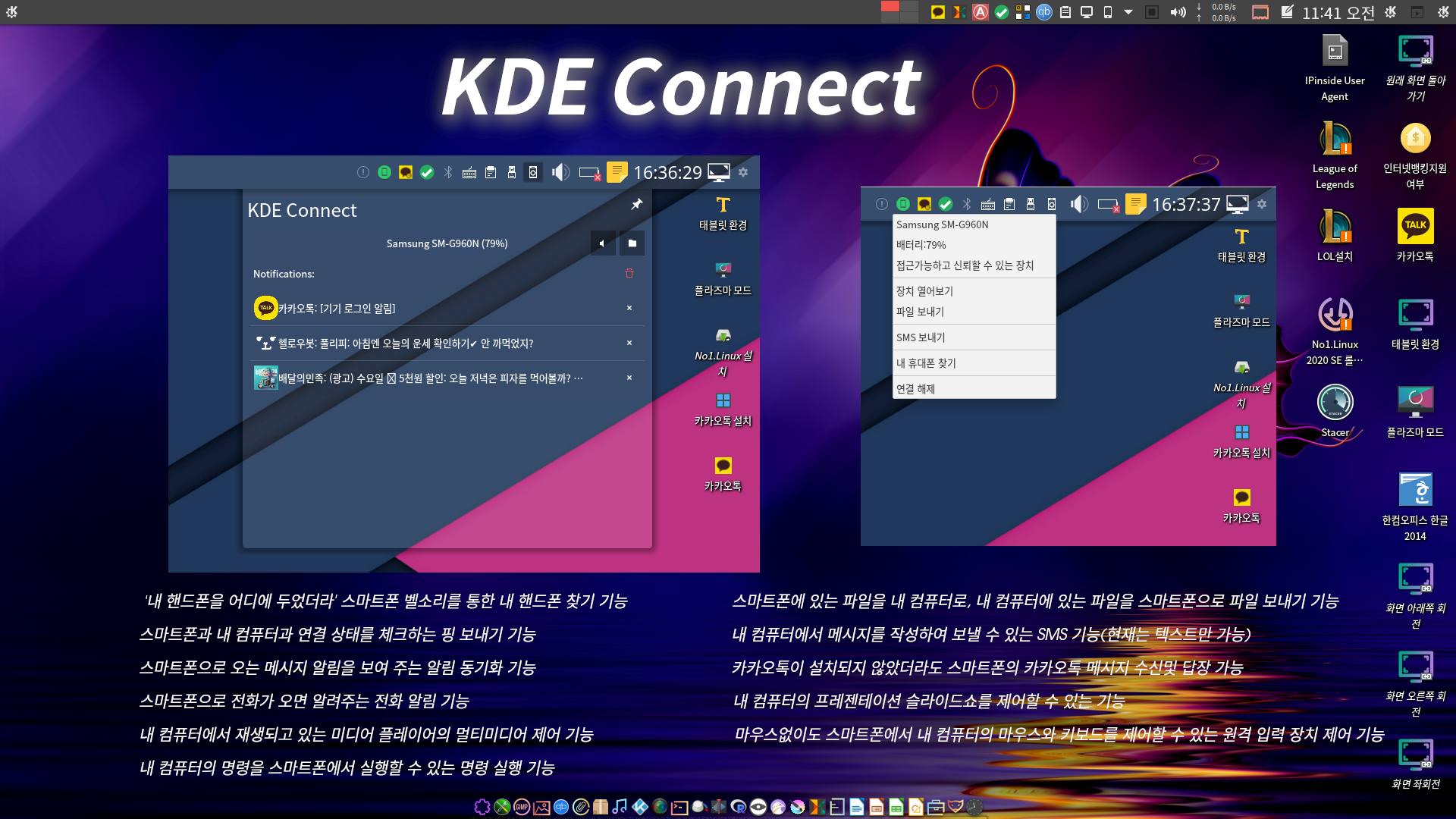
Task: Open the 플라즈마 모드 icon in the right column
Action: pyautogui.click(x=1416, y=413)
